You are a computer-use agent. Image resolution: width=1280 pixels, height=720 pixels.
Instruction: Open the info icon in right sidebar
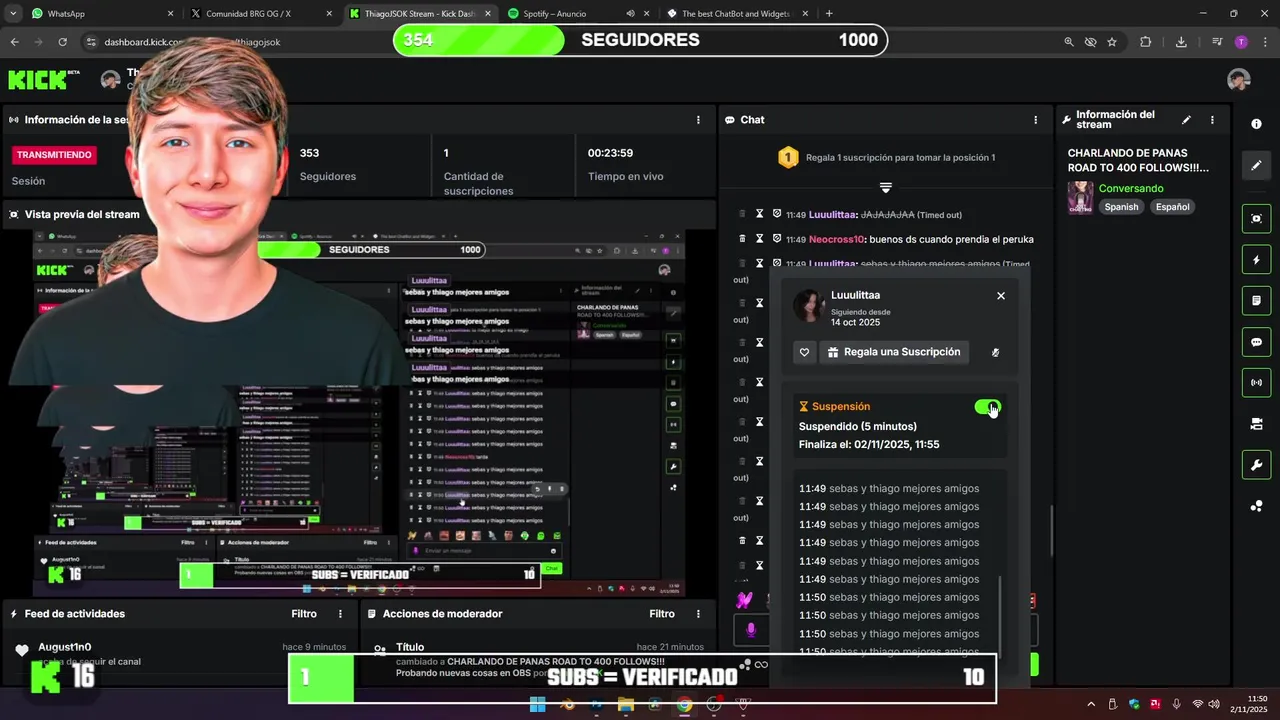click(1256, 124)
